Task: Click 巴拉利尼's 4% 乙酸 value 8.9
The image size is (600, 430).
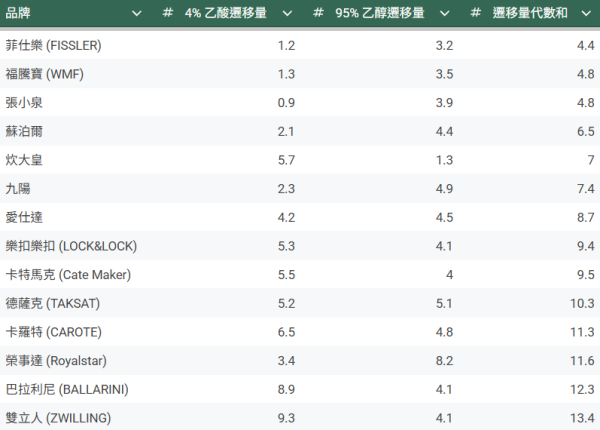Action: [286, 388]
